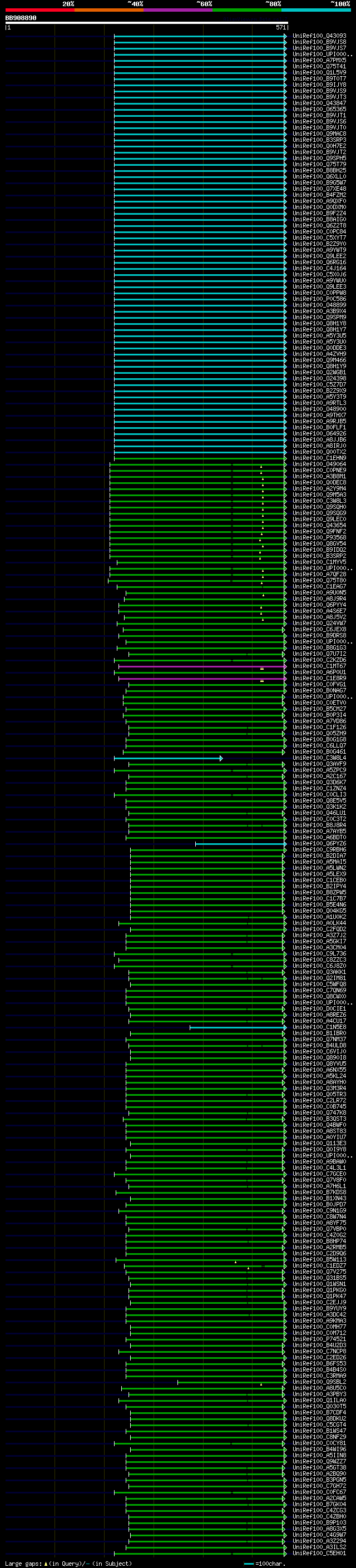Open hit label UniRef100_Q43093
Image resolution: width=356 pixels, height=1568 pixels.
tap(319, 36)
